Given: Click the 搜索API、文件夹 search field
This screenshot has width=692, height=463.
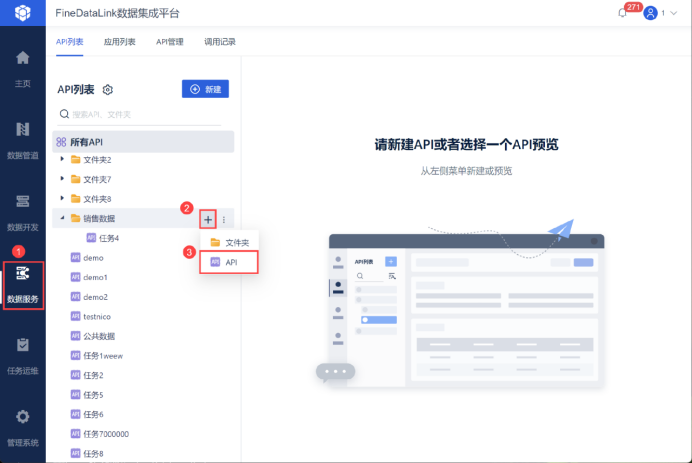Looking at the screenshot, I should pyautogui.click(x=139, y=114).
